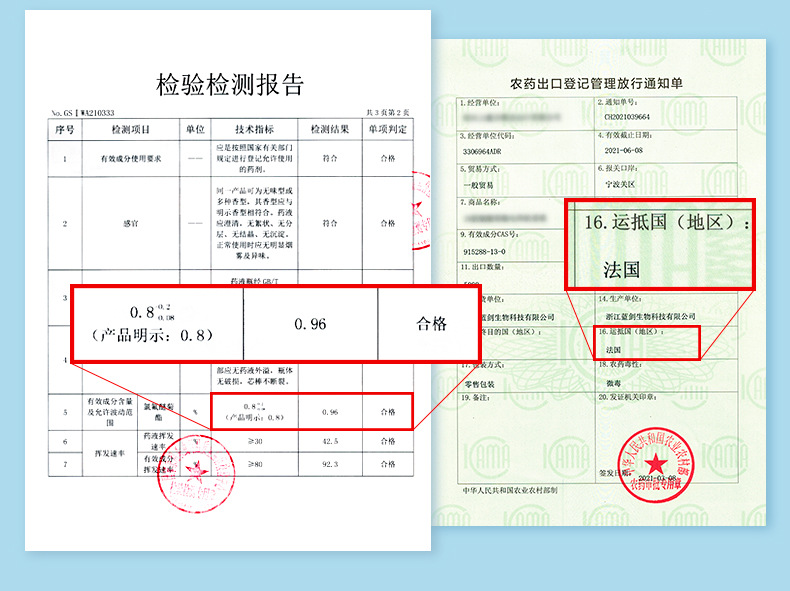
Task: Select the 检测项目 column header
Action: tap(130, 129)
